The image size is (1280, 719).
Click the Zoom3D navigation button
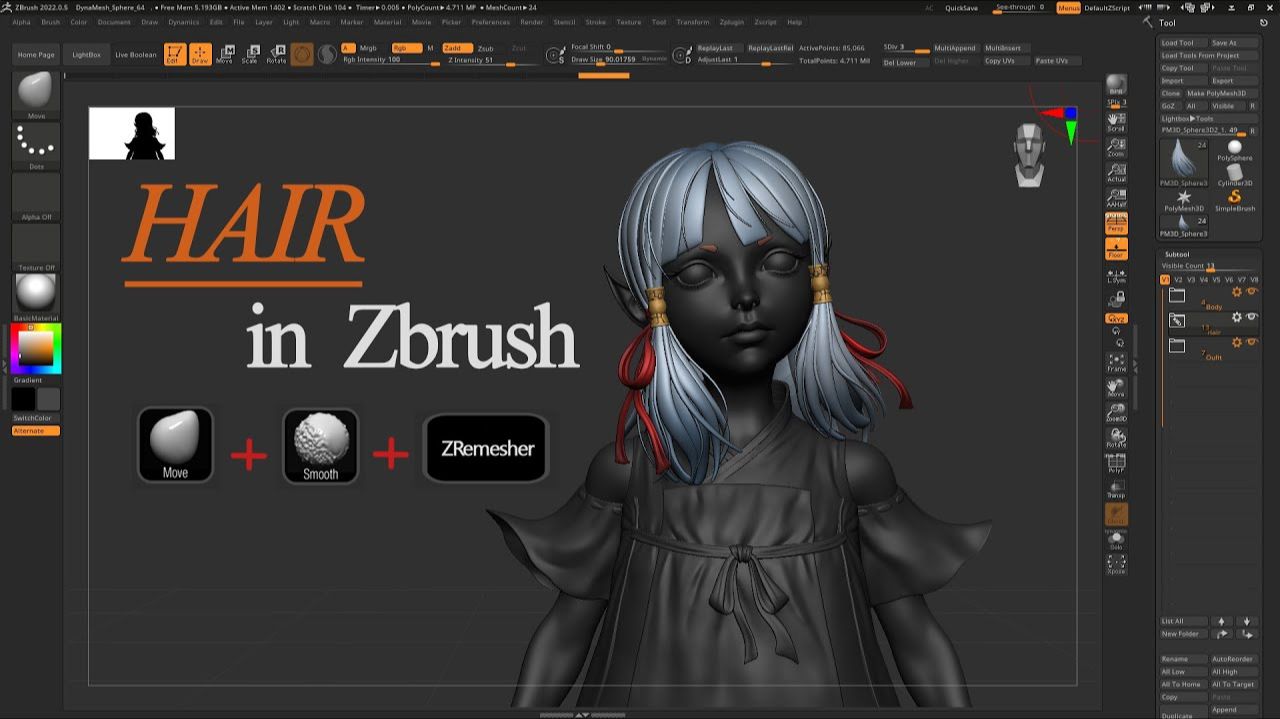(x=1116, y=412)
